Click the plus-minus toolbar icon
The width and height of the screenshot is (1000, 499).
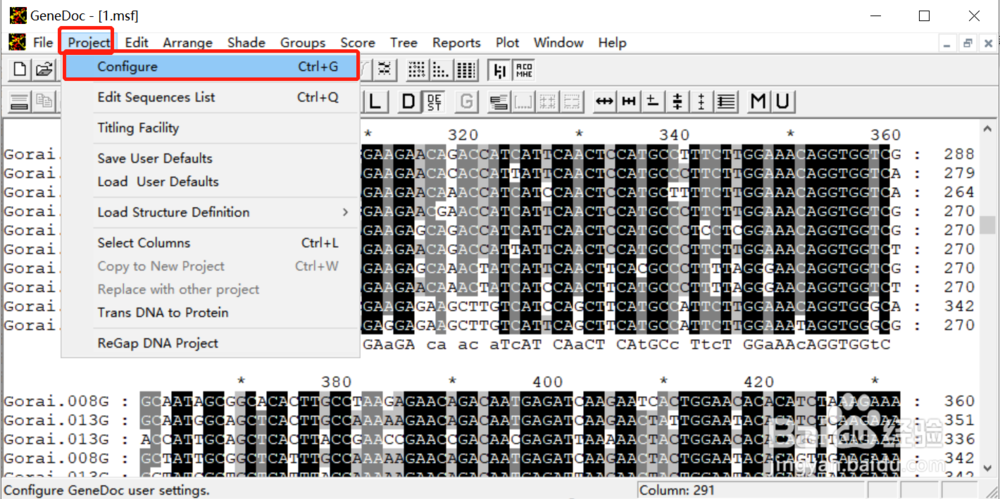click(652, 101)
